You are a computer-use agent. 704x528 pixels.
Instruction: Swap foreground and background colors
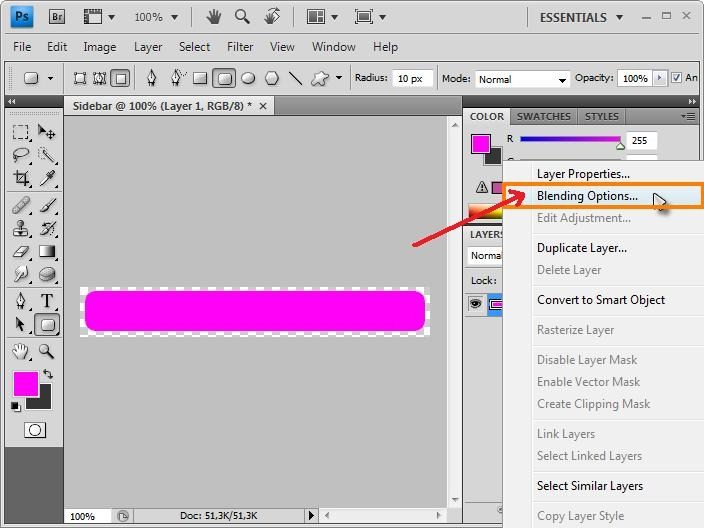tap(48, 374)
